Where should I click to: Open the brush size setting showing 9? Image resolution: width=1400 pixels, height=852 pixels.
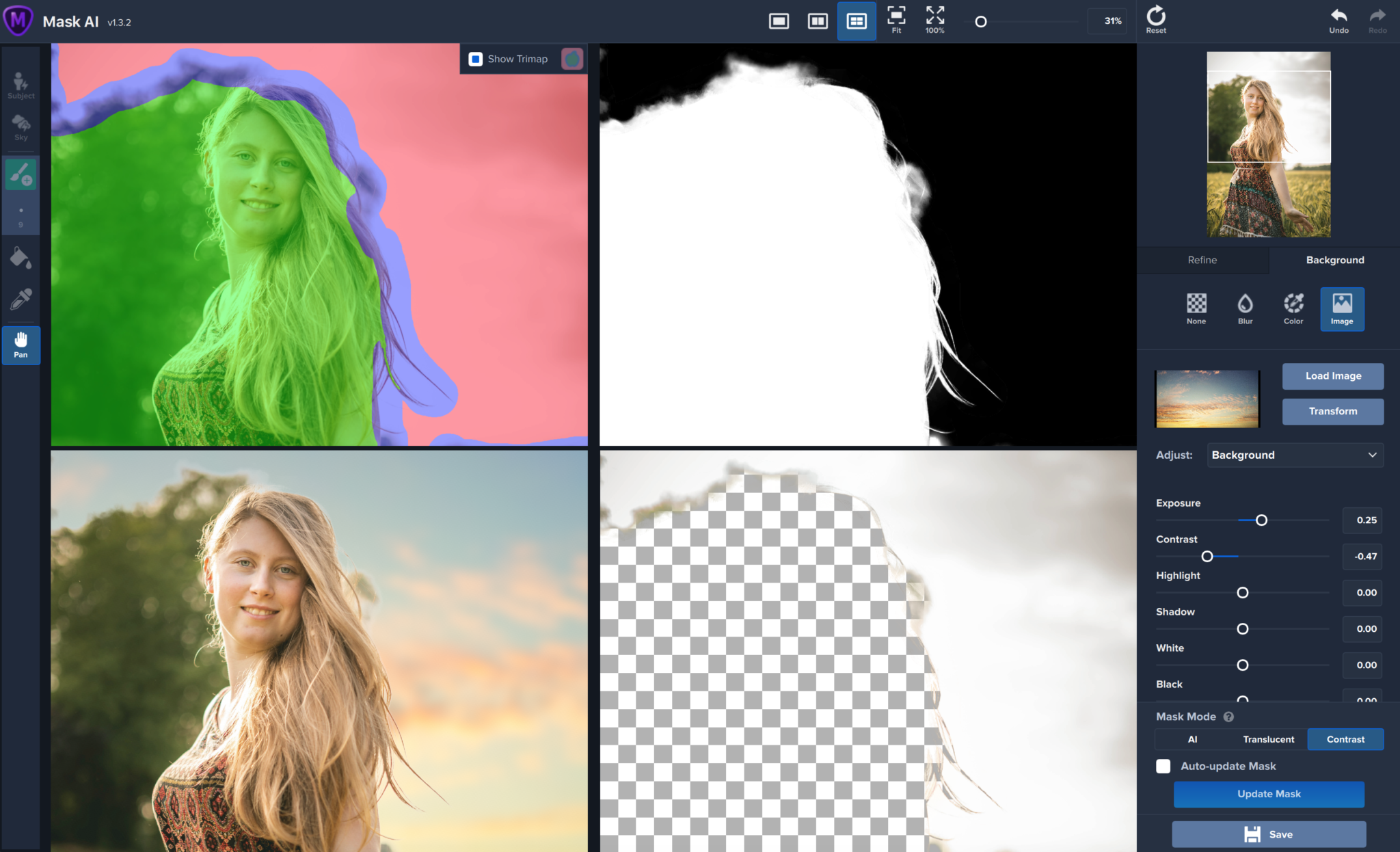21,216
